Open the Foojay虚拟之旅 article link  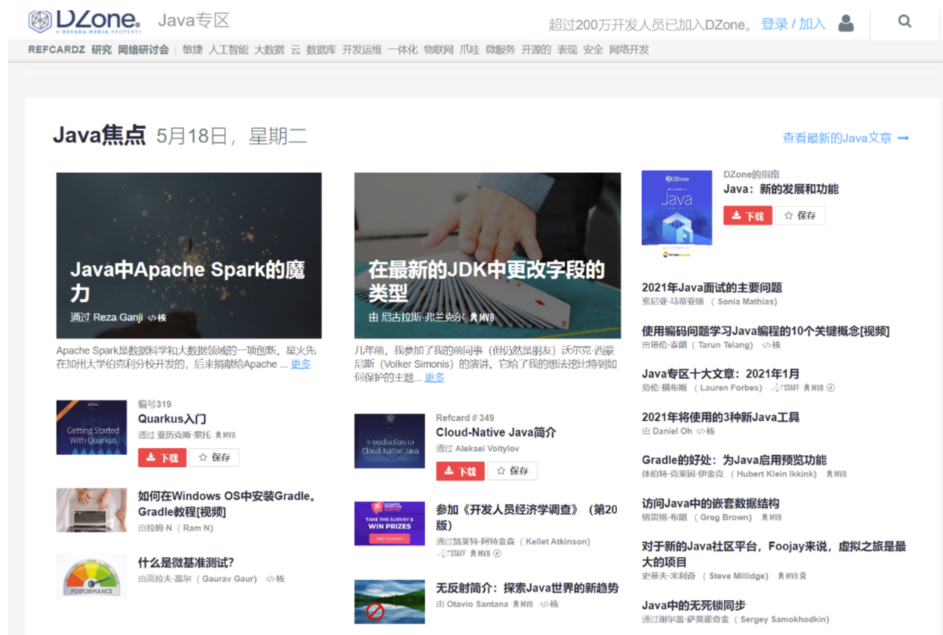pos(773,554)
